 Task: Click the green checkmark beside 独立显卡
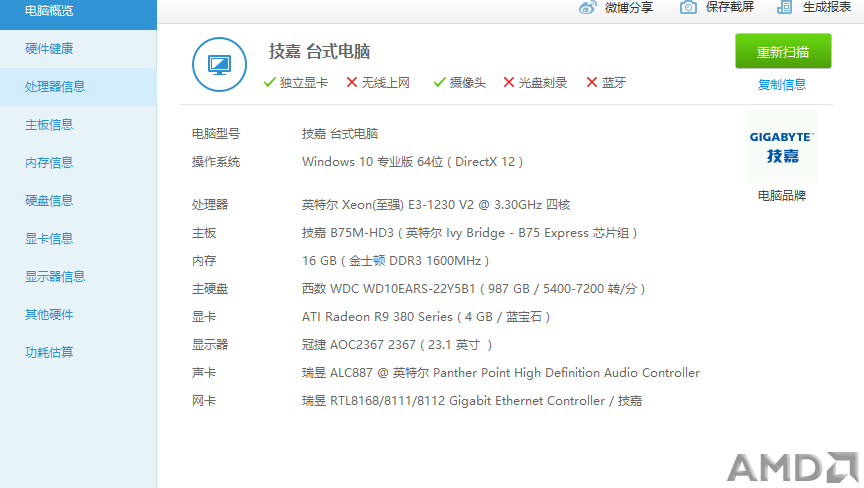pos(269,83)
